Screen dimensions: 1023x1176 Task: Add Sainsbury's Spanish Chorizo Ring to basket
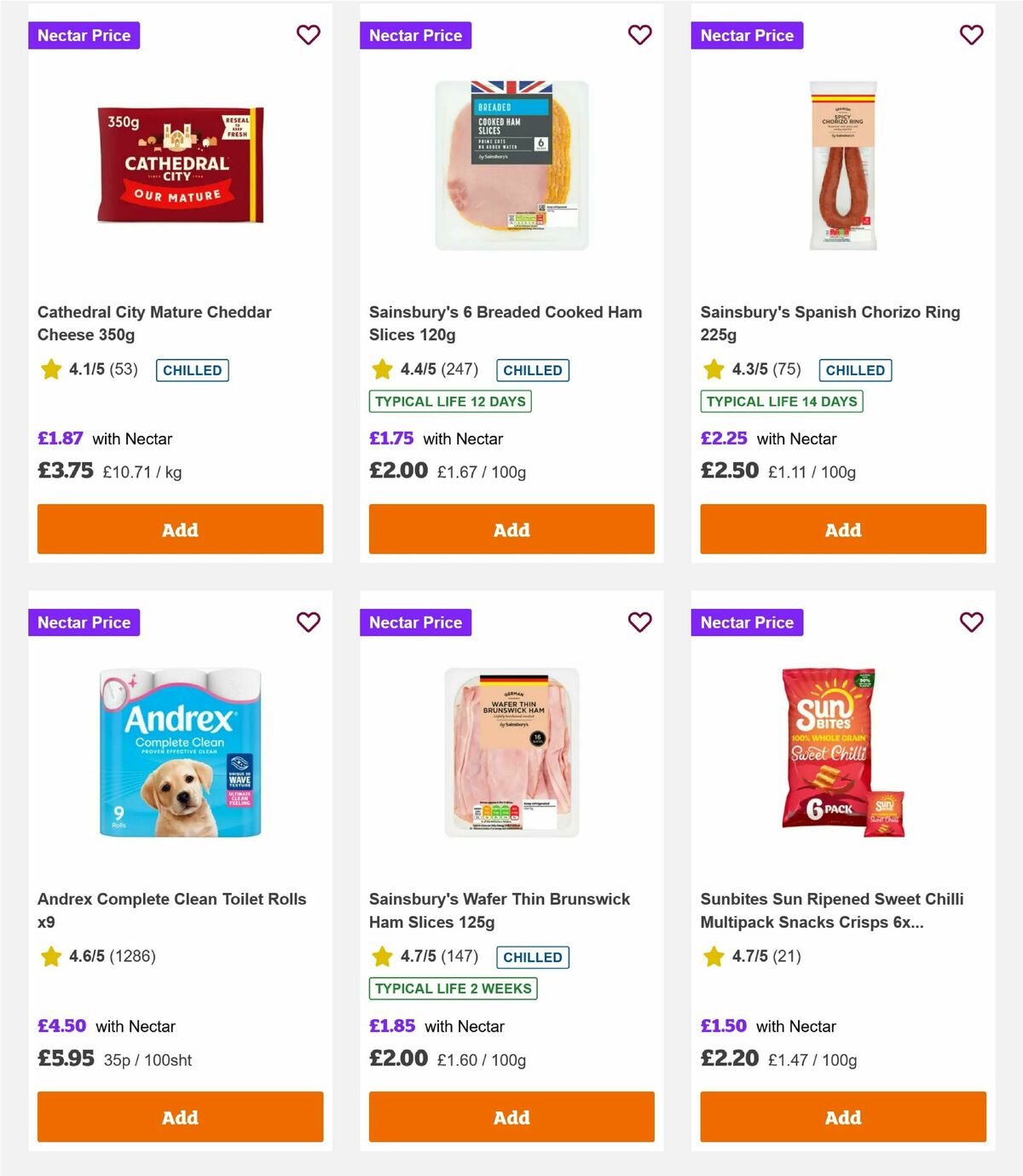tap(842, 529)
